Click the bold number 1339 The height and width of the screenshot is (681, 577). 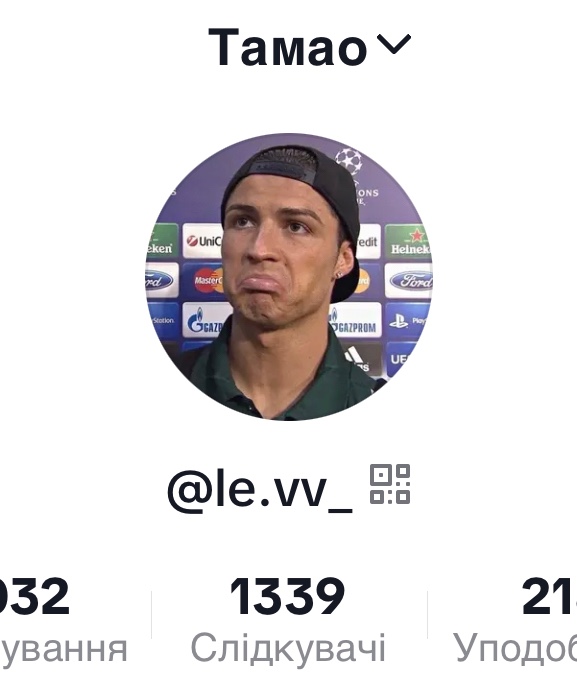(288, 596)
